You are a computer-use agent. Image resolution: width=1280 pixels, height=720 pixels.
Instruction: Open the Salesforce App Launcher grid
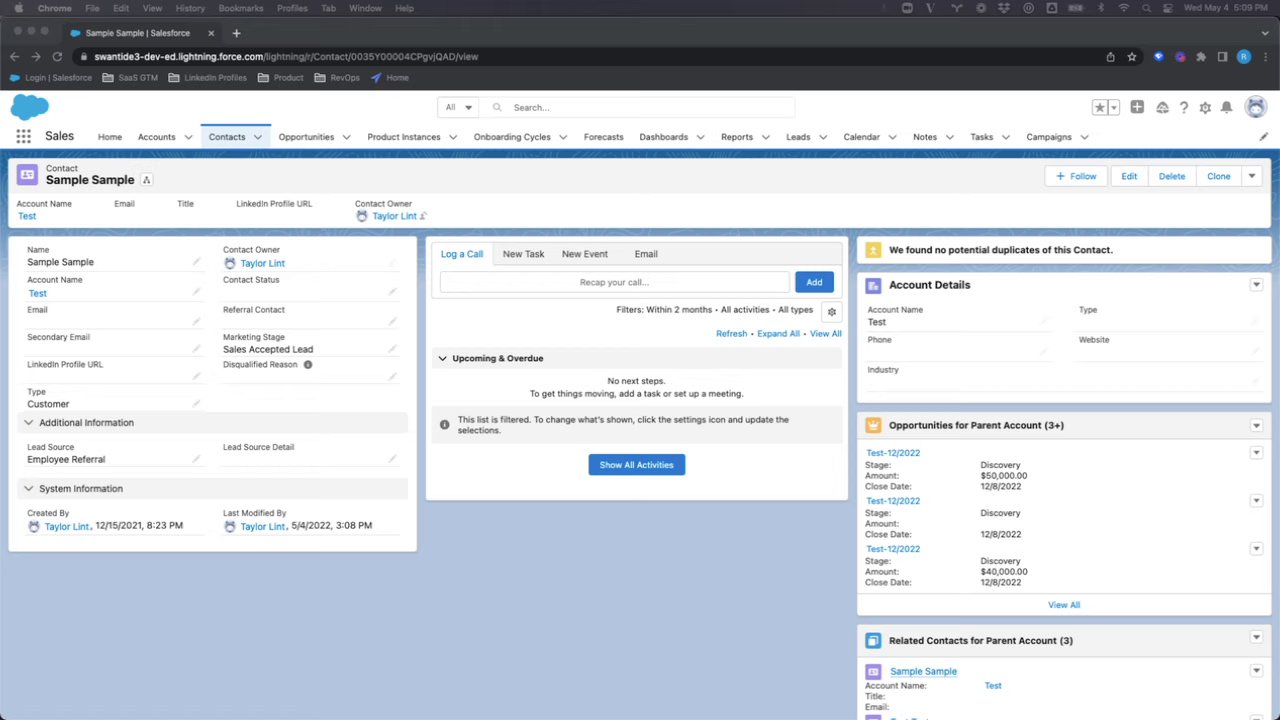point(23,137)
